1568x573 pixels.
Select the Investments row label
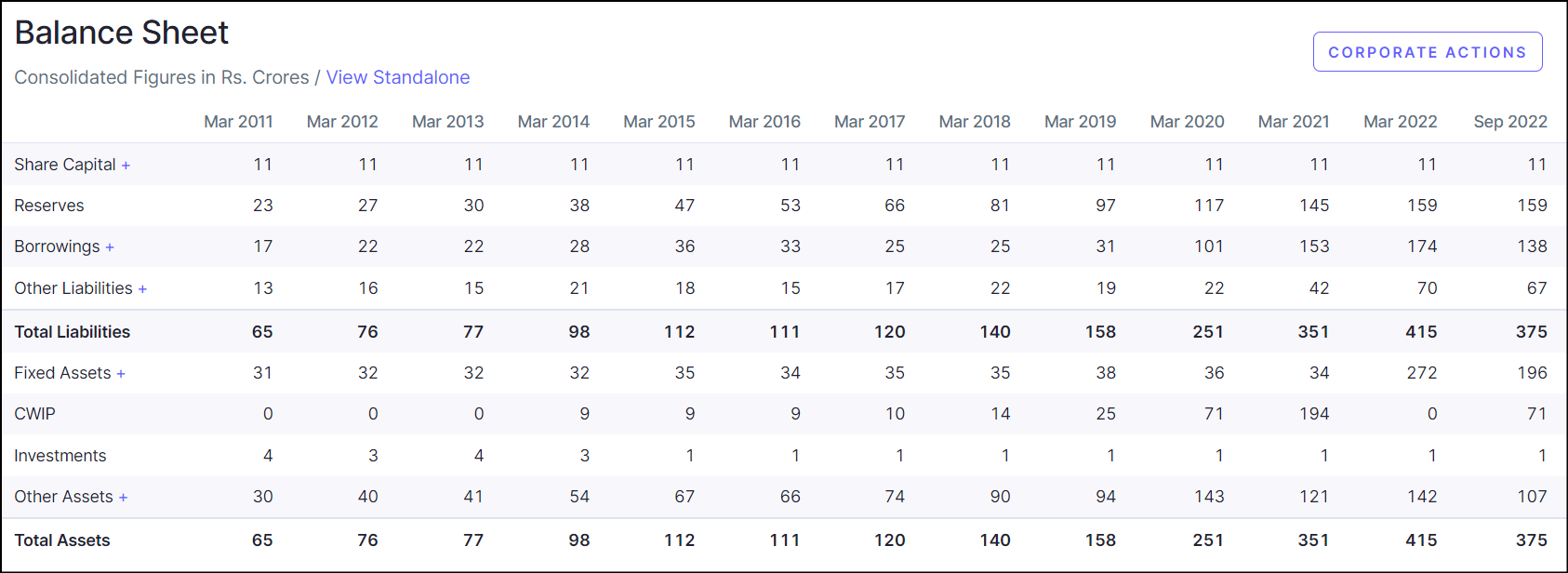[x=60, y=456]
